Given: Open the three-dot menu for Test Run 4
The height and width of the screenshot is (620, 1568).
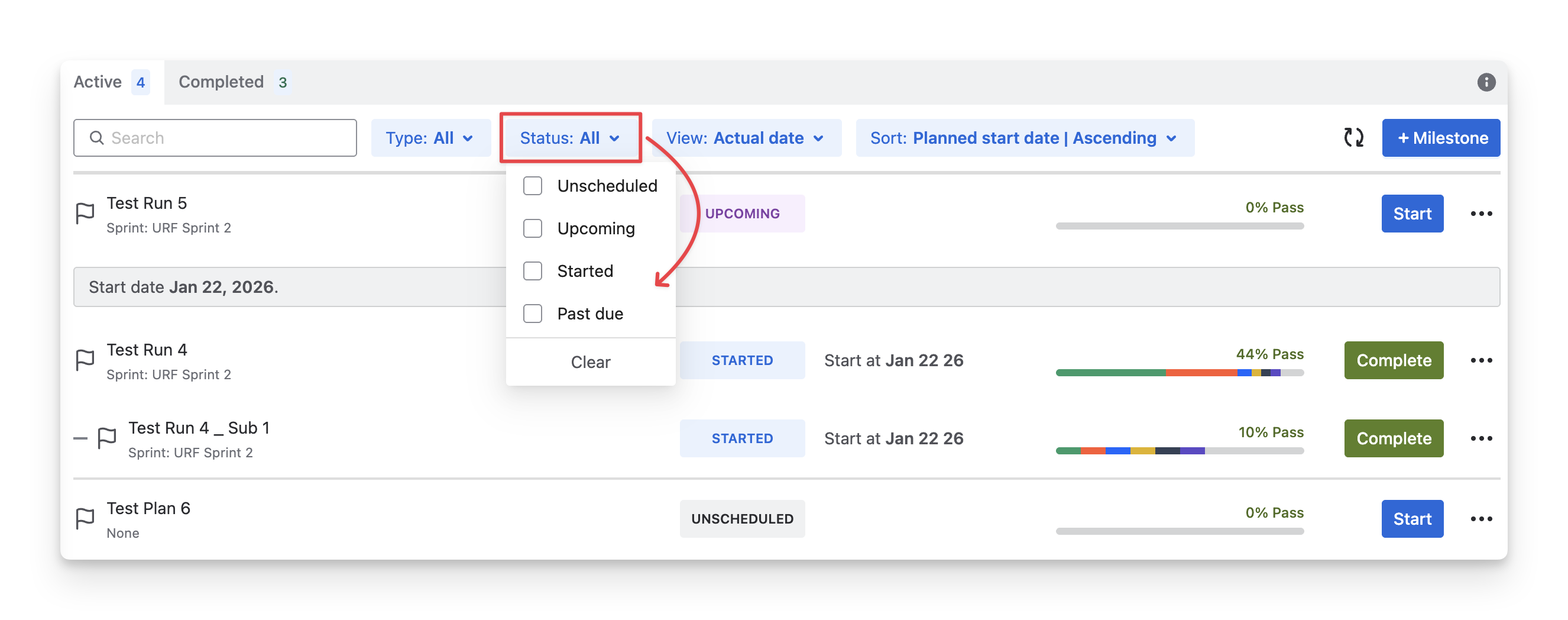Looking at the screenshot, I should point(1481,360).
